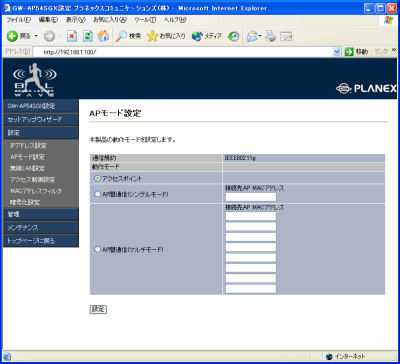Image resolution: width=400 pixels, height=364 pixels.
Task: Open the 編集(E) menu
Action: [48, 20]
